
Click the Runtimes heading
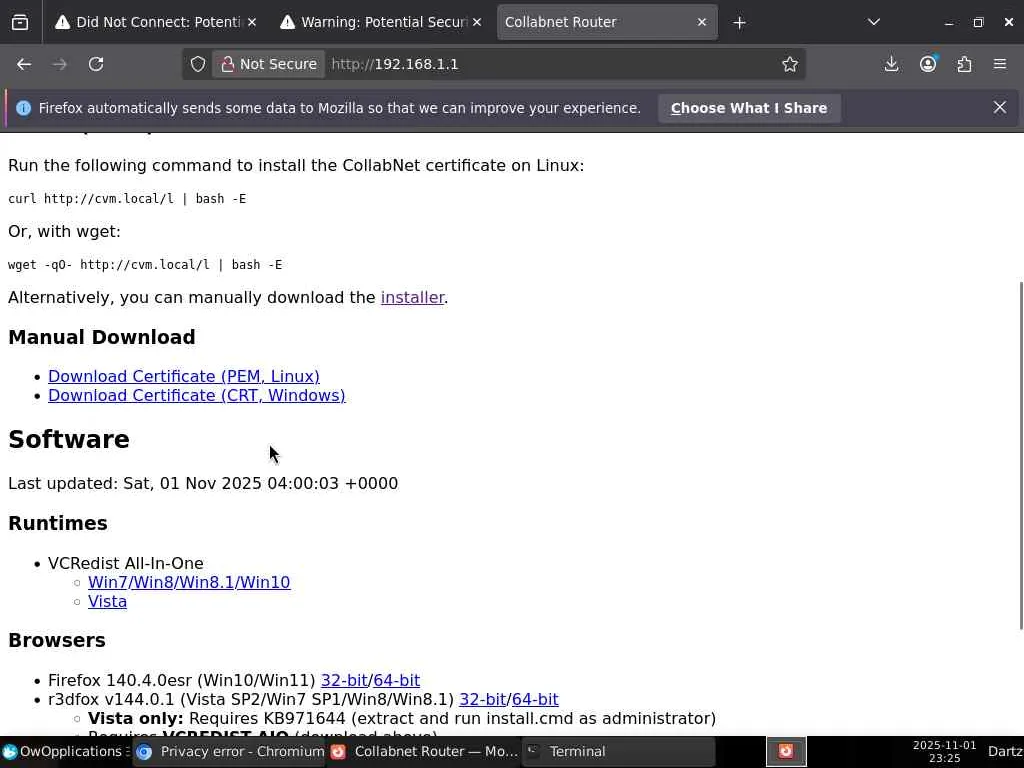click(x=57, y=523)
